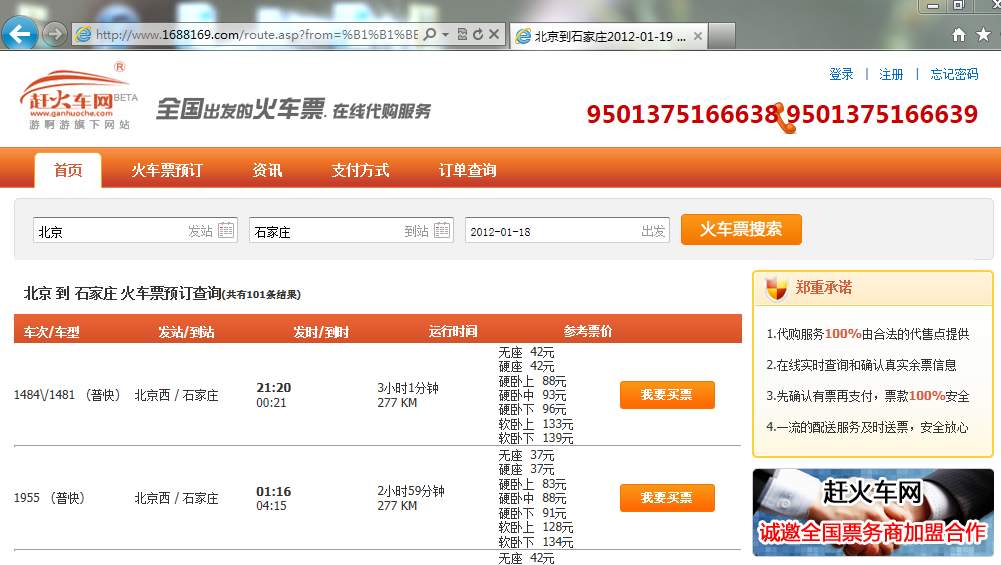1001x565 pixels.
Task: Click the search magnifier in address bar
Action: tap(429, 35)
